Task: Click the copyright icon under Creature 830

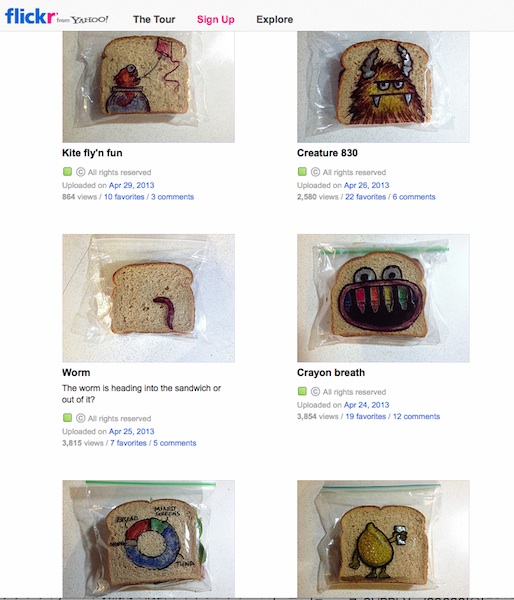Action: tap(315, 172)
